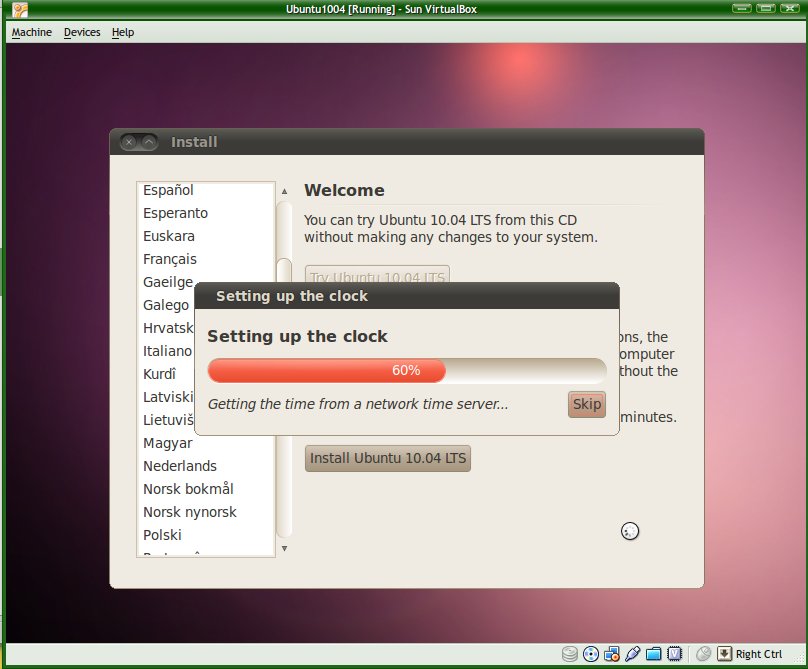Click the 60% clock setup progress bar
The height and width of the screenshot is (669, 808).
(x=407, y=371)
